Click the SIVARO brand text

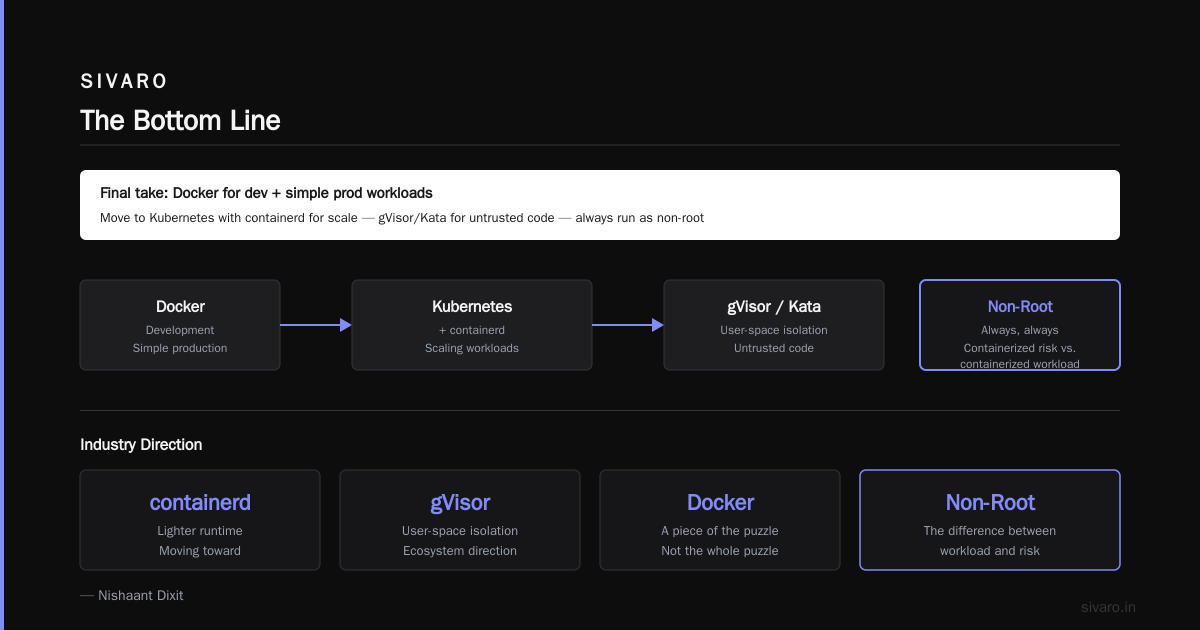pos(124,82)
